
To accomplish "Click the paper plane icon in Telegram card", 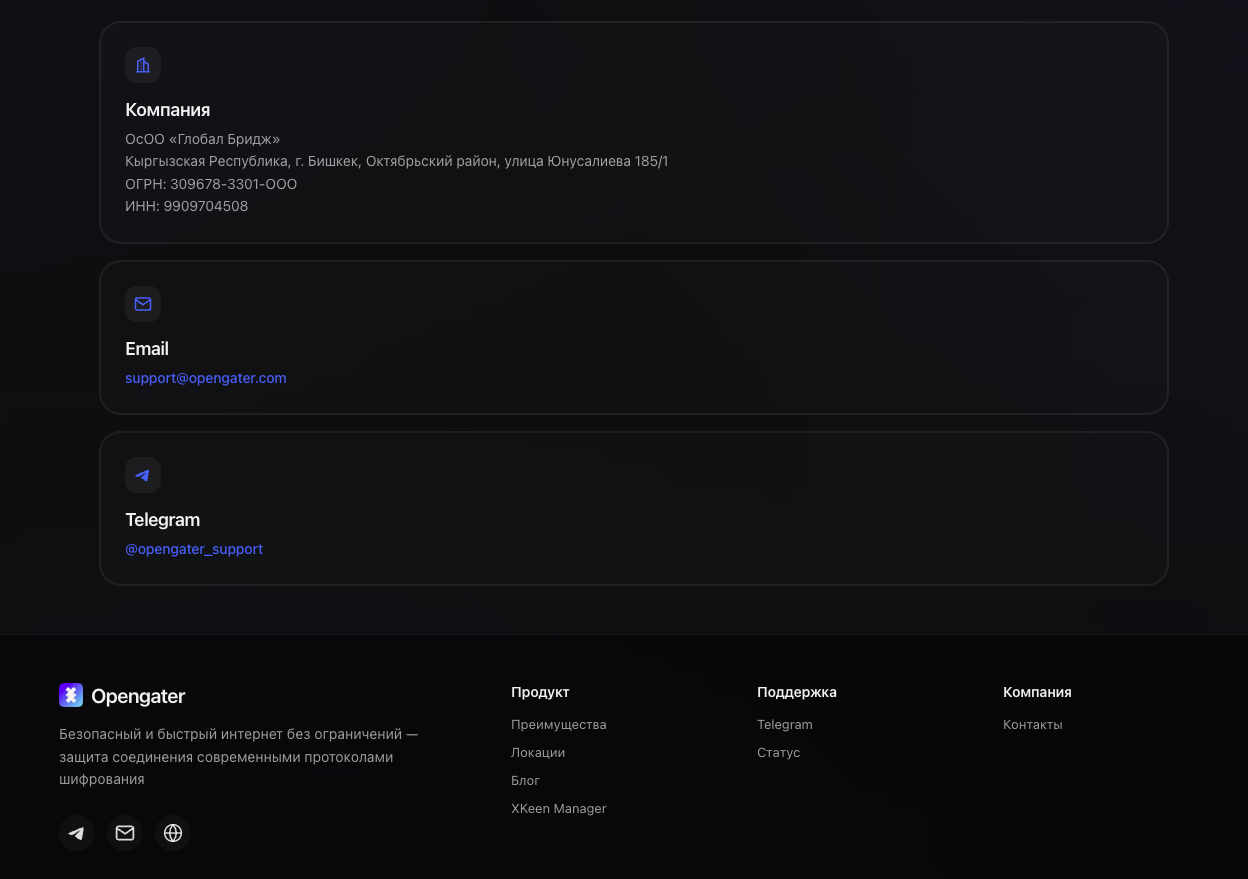I will 143,475.
